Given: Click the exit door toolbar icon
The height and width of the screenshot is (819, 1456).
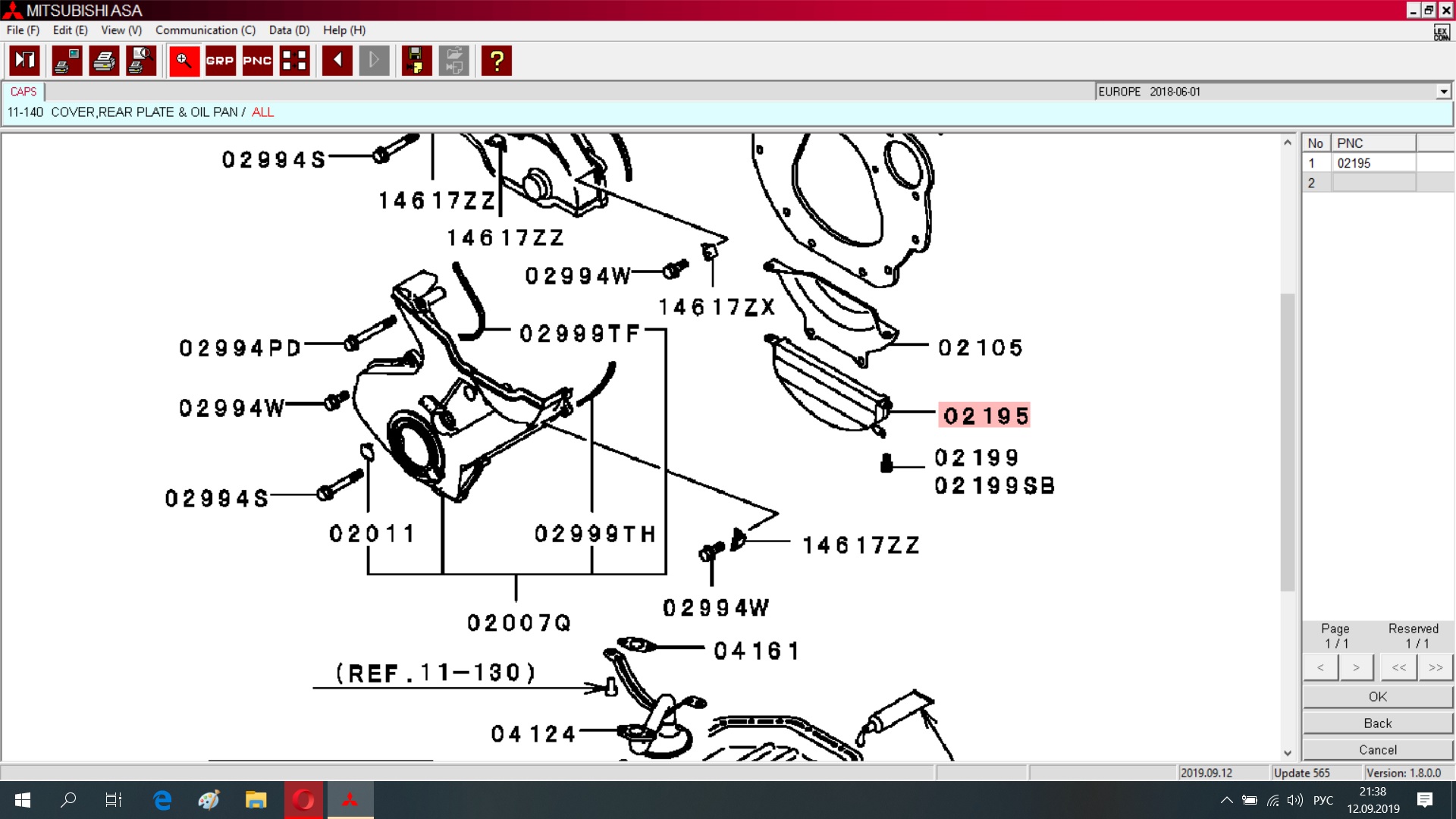Looking at the screenshot, I should [x=25, y=61].
